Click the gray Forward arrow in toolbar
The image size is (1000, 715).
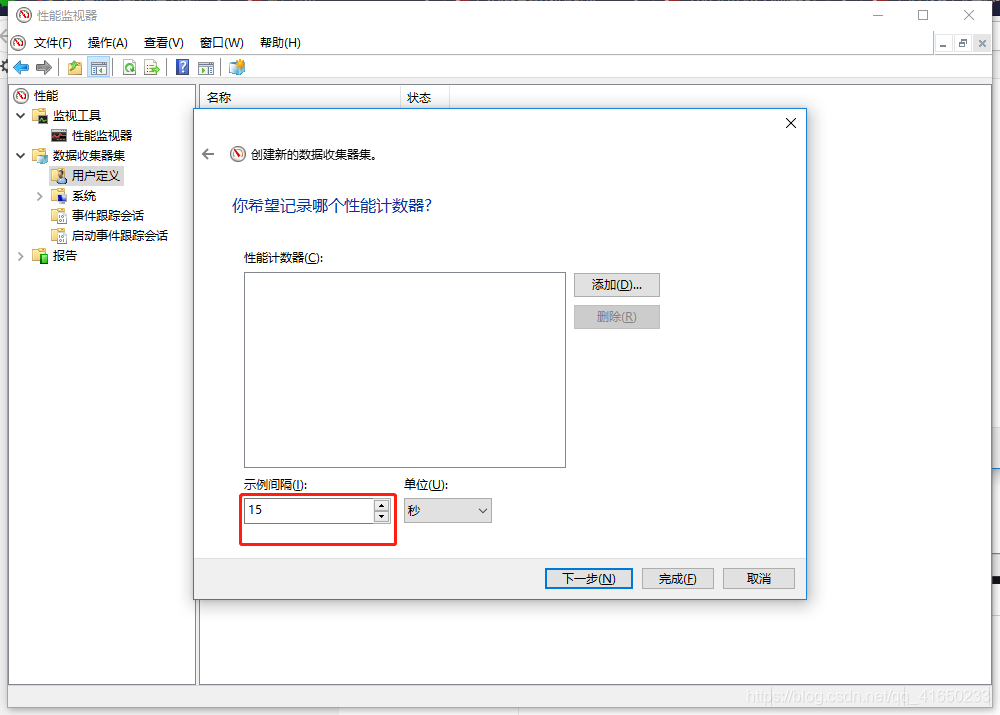click(43, 67)
